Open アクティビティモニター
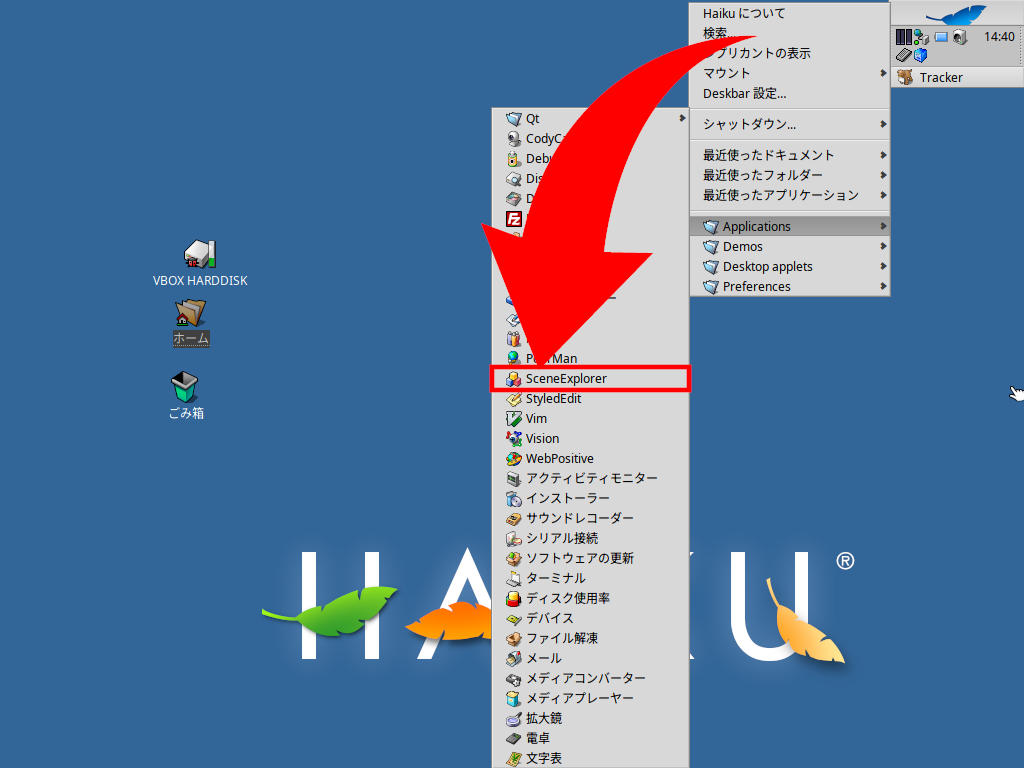The image size is (1024, 768). [590, 479]
